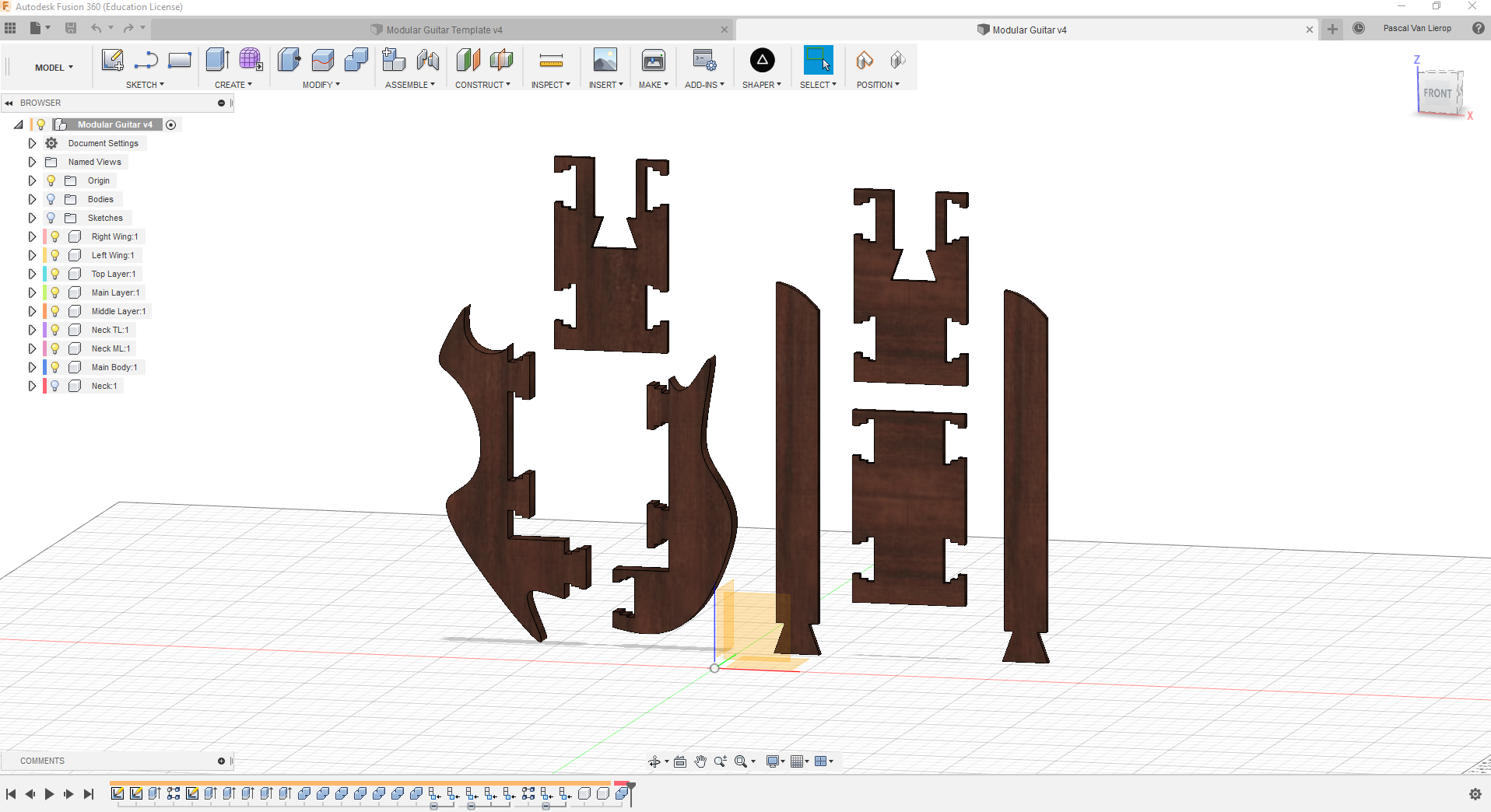Toggle visibility of Right Wing:1 component
Viewport: 1491px width, 812px height.
[x=55, y=236]
